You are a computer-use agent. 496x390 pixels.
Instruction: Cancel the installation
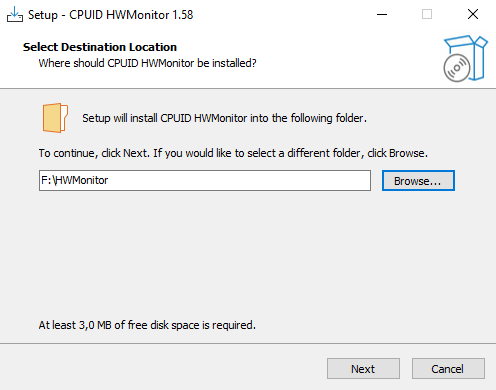tap(448, 369)
